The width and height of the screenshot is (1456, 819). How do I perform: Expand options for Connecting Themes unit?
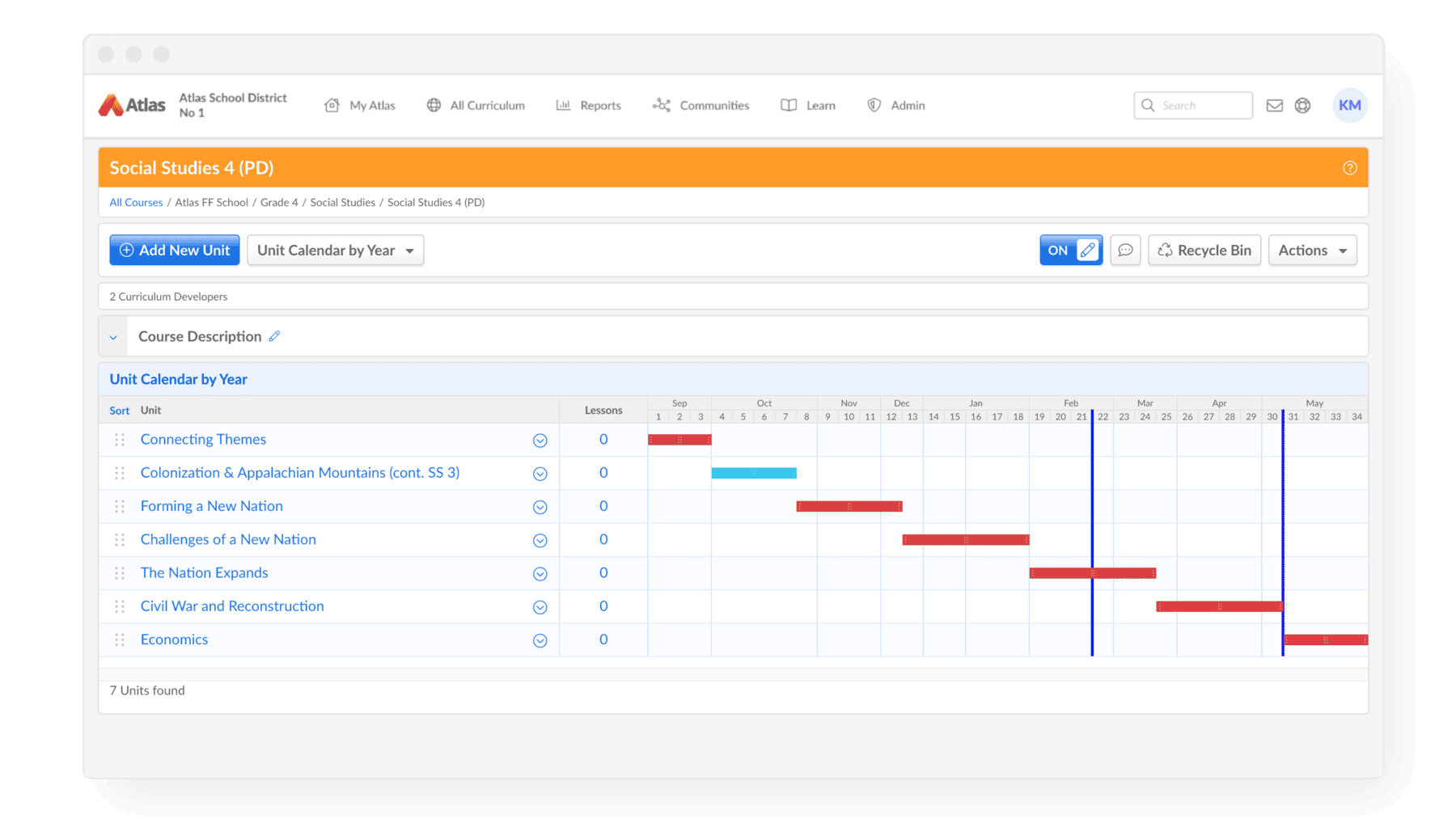coord(540,441)
